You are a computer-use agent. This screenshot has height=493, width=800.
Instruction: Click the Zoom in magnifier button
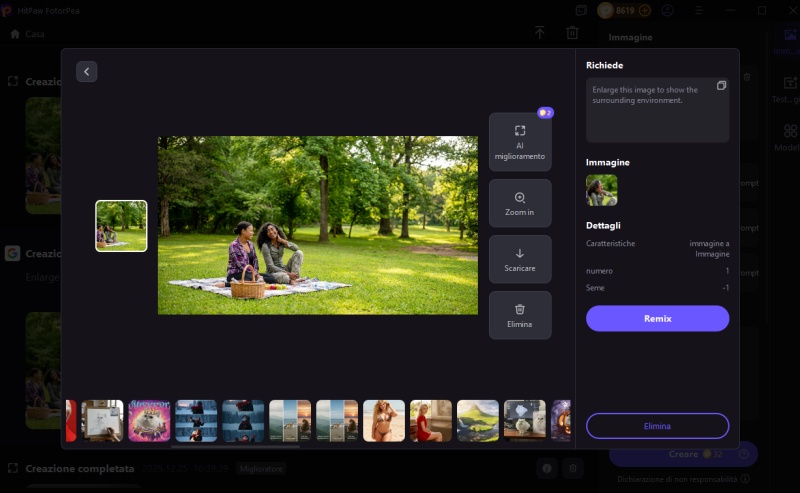pos(520,204)
